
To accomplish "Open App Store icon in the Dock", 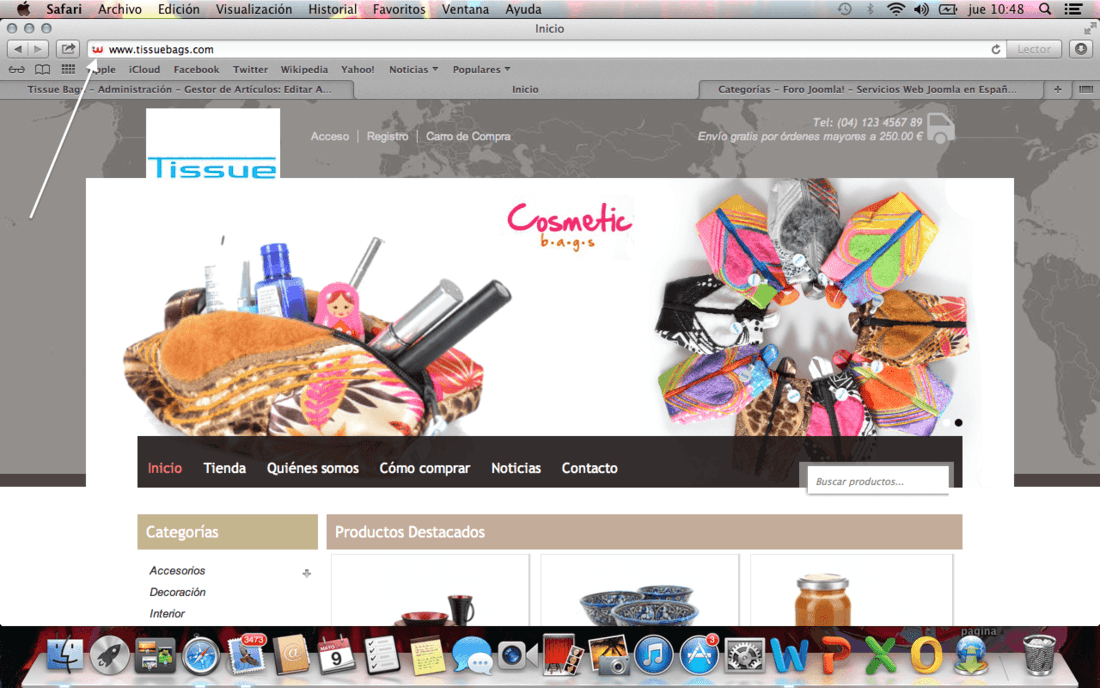I will pyautogui.click(x=699, y=655).
